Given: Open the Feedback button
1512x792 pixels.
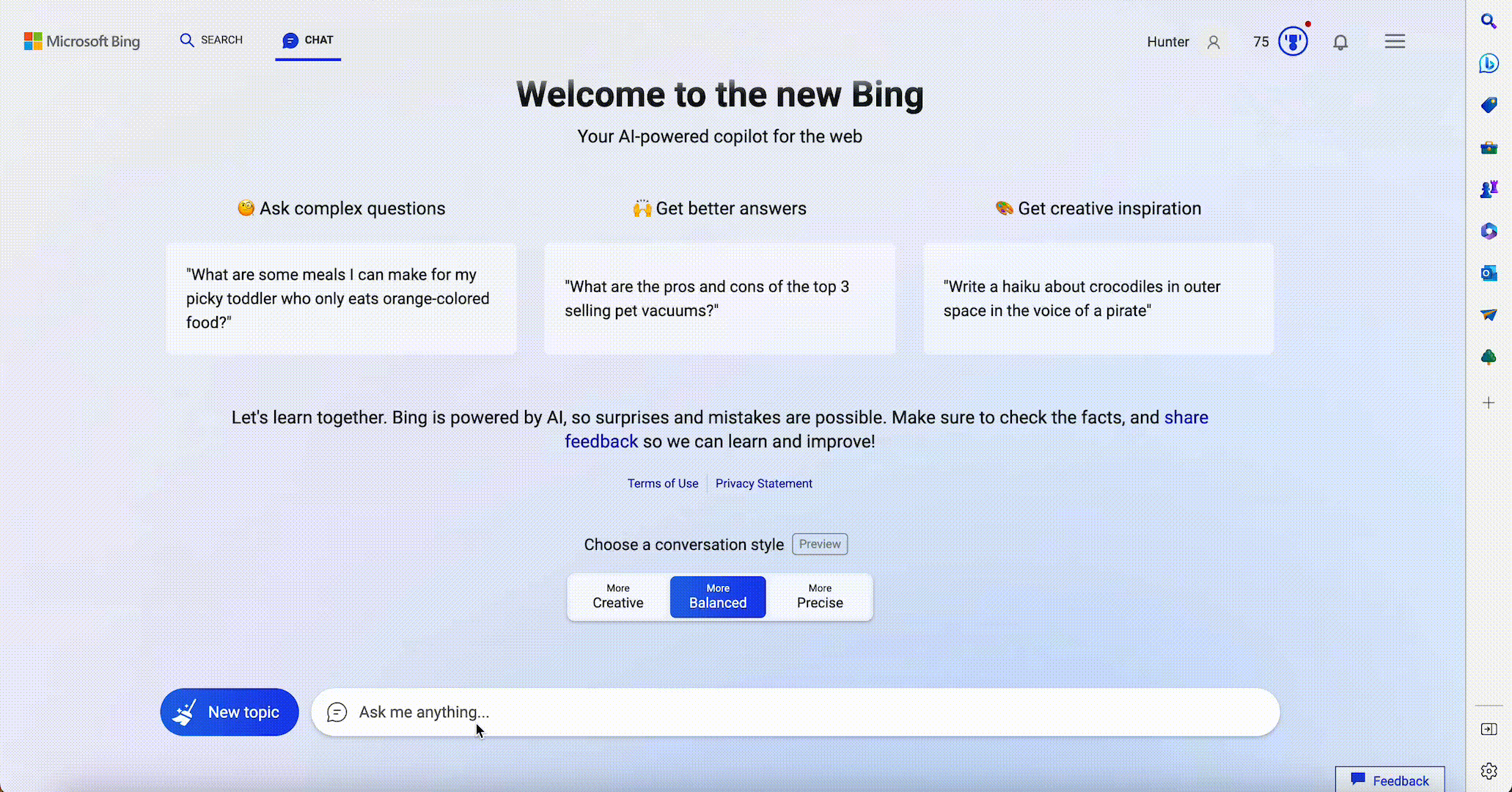Looking at the screenshot, I should [1390, 780].
